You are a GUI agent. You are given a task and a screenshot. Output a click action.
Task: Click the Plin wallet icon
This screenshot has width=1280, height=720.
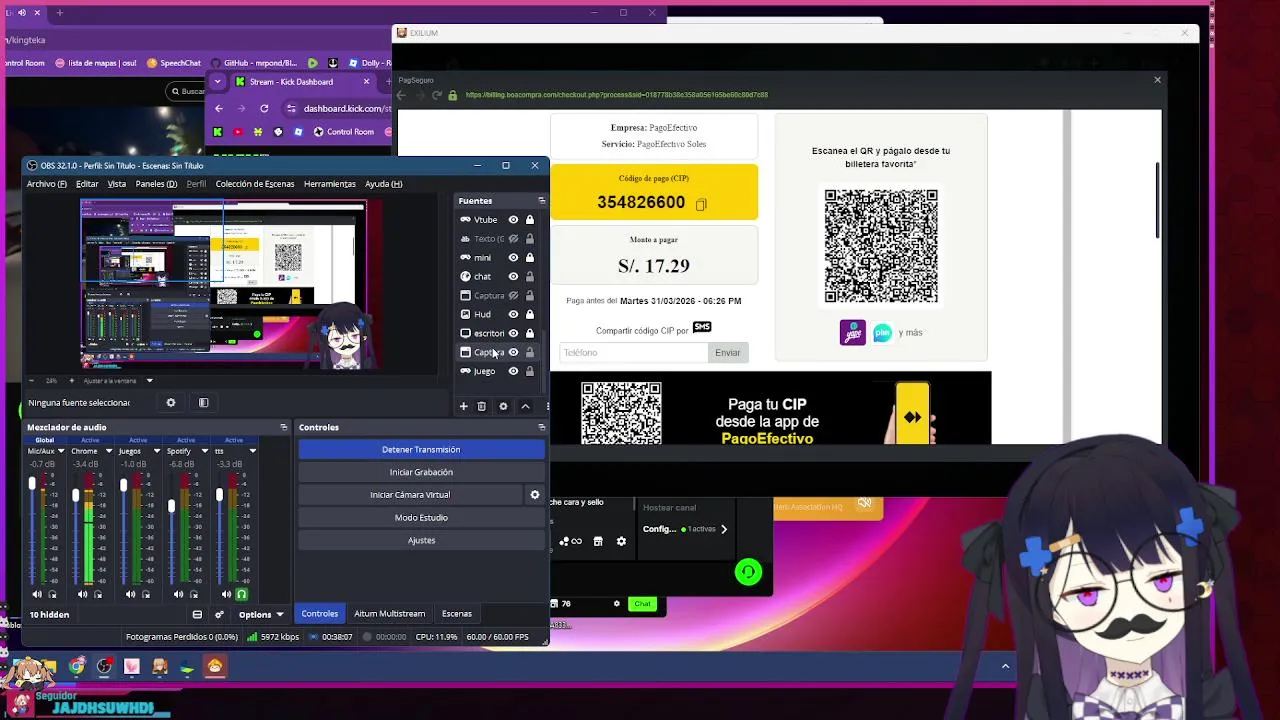pos(882,333)
